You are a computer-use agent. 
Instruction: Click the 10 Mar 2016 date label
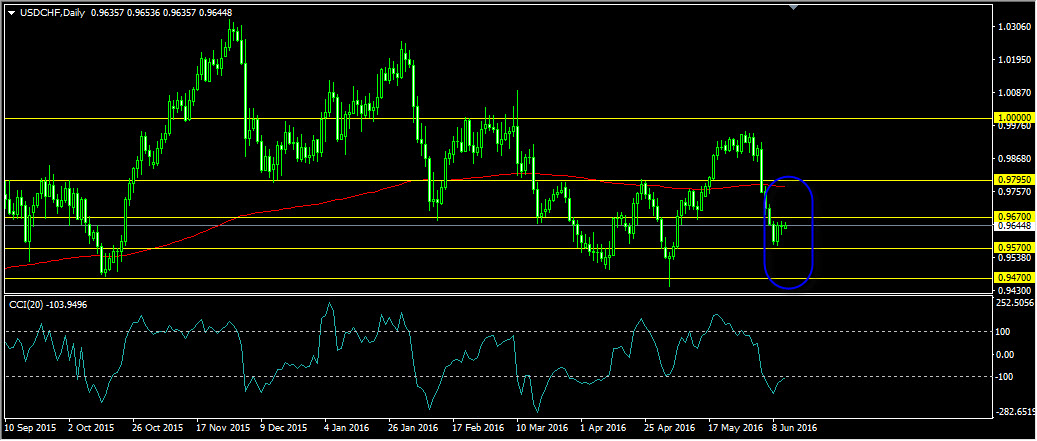541,428
